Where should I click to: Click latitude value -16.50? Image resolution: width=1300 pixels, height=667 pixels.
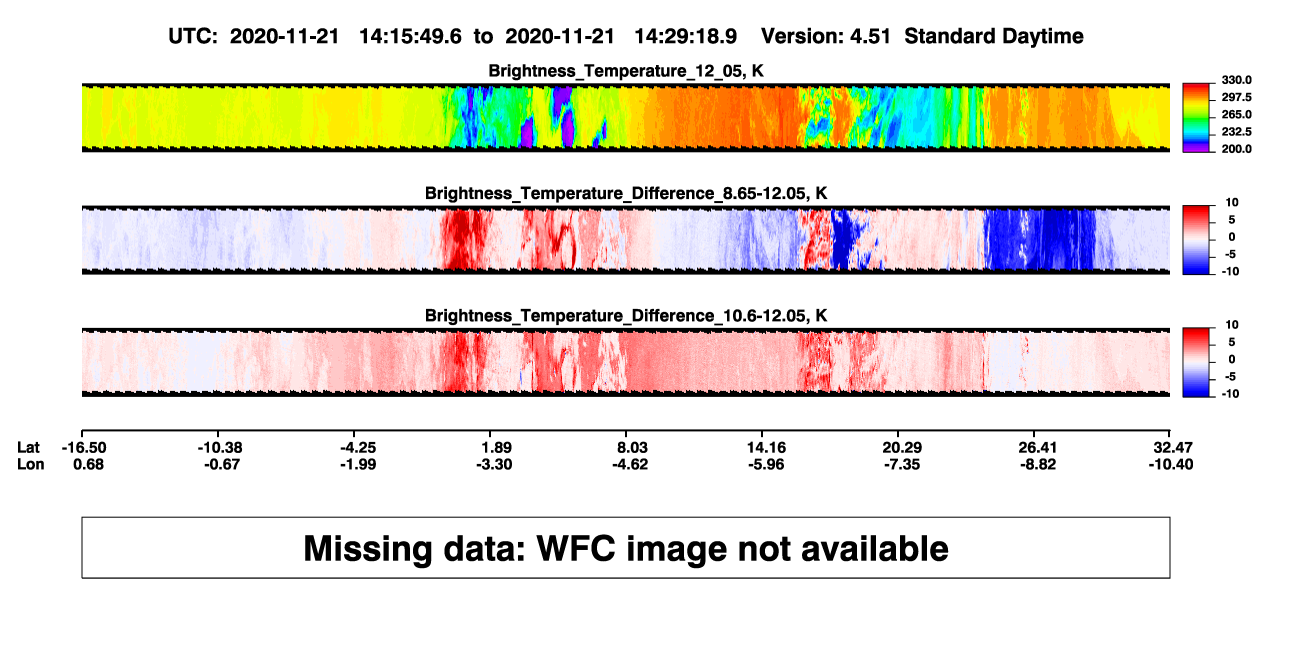tap(86, 447)
